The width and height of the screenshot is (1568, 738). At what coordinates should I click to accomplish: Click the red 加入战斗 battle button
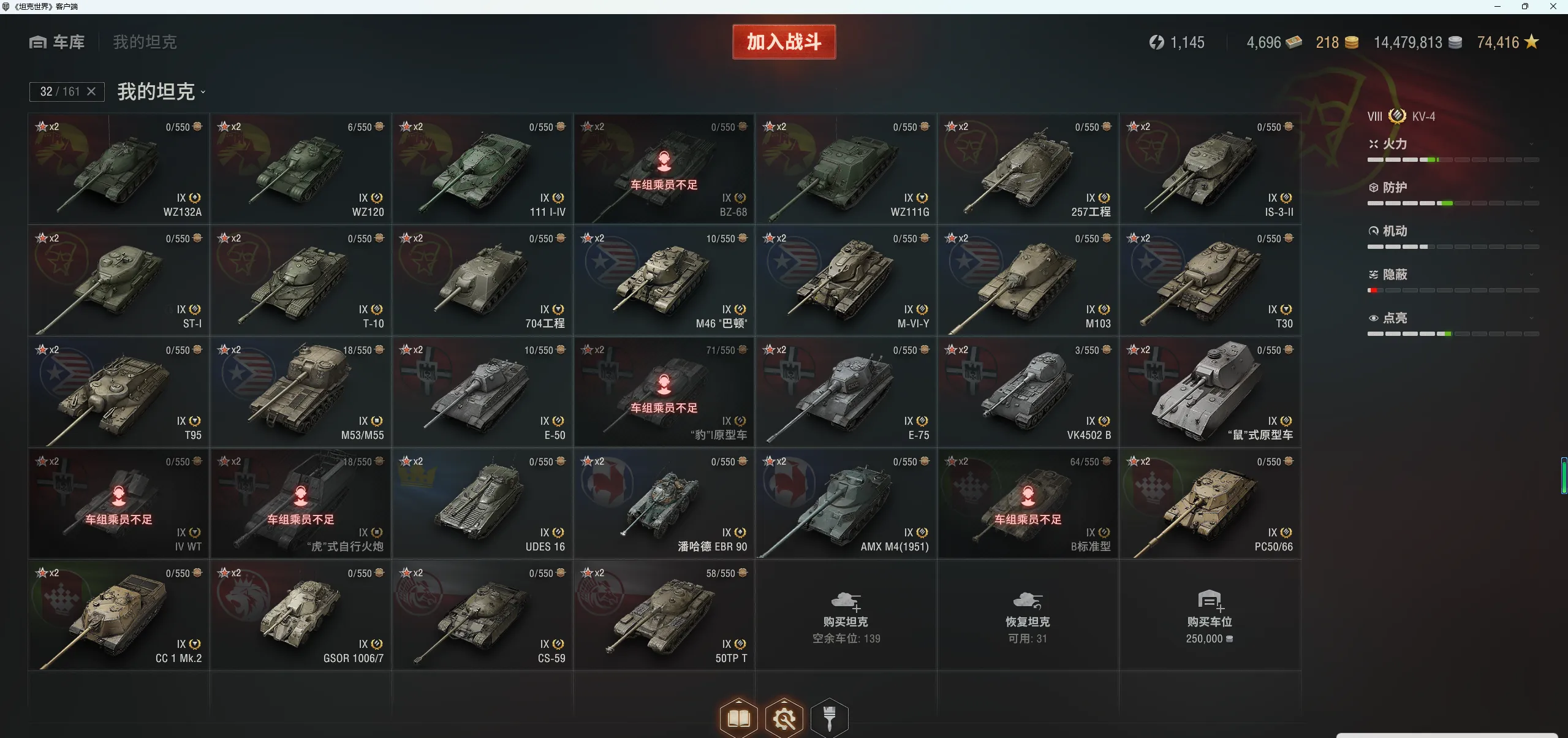pos(784,42)
